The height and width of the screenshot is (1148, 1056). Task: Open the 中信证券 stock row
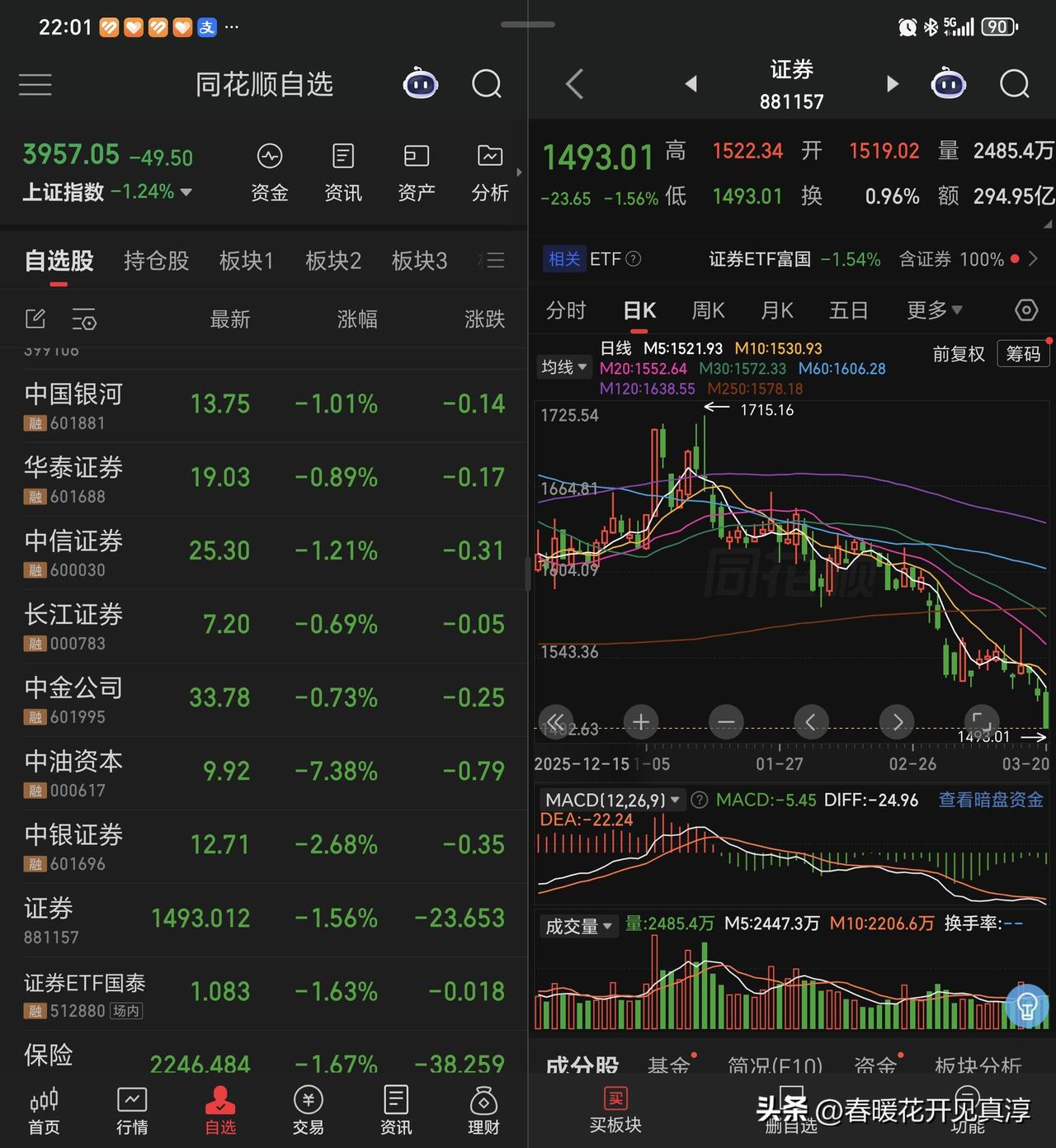click(x=264, y=553)
